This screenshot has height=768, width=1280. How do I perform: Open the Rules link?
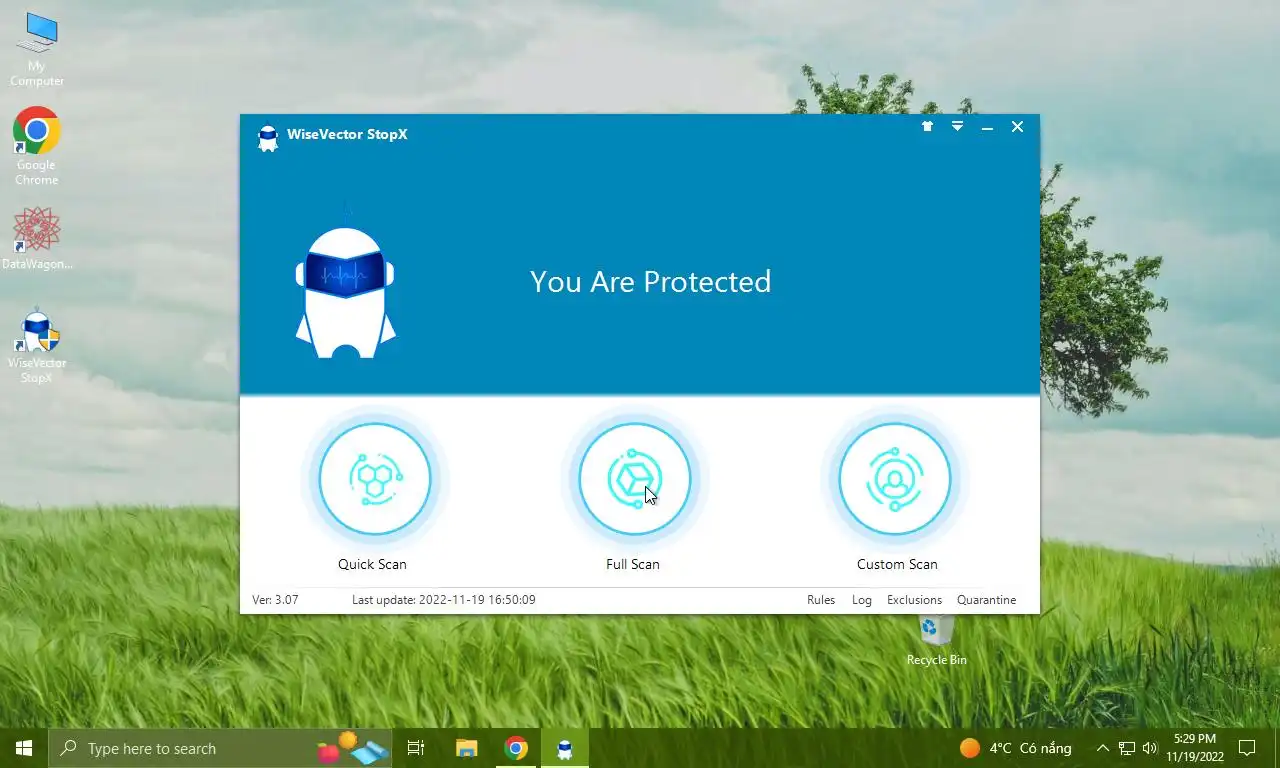pyautogui.click(x=821, y=600)
